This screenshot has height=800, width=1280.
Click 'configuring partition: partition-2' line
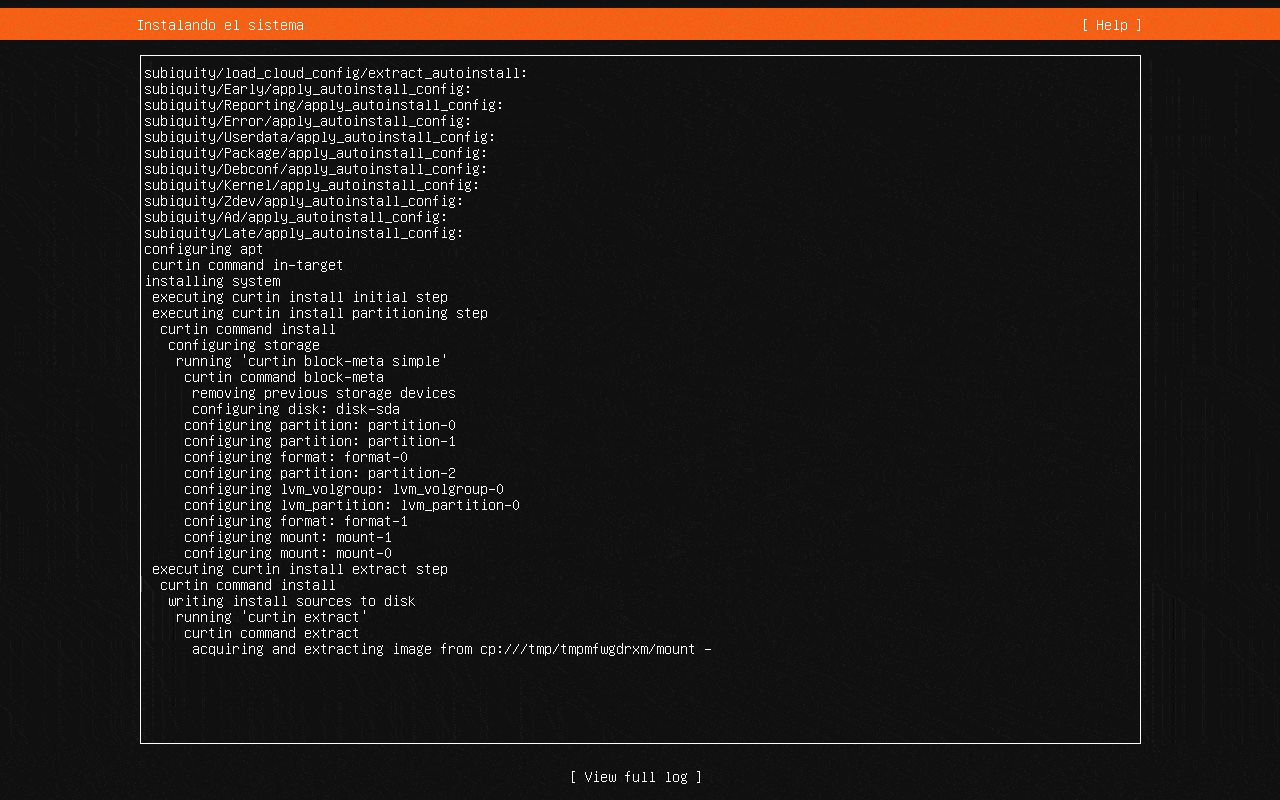(320, 473)
